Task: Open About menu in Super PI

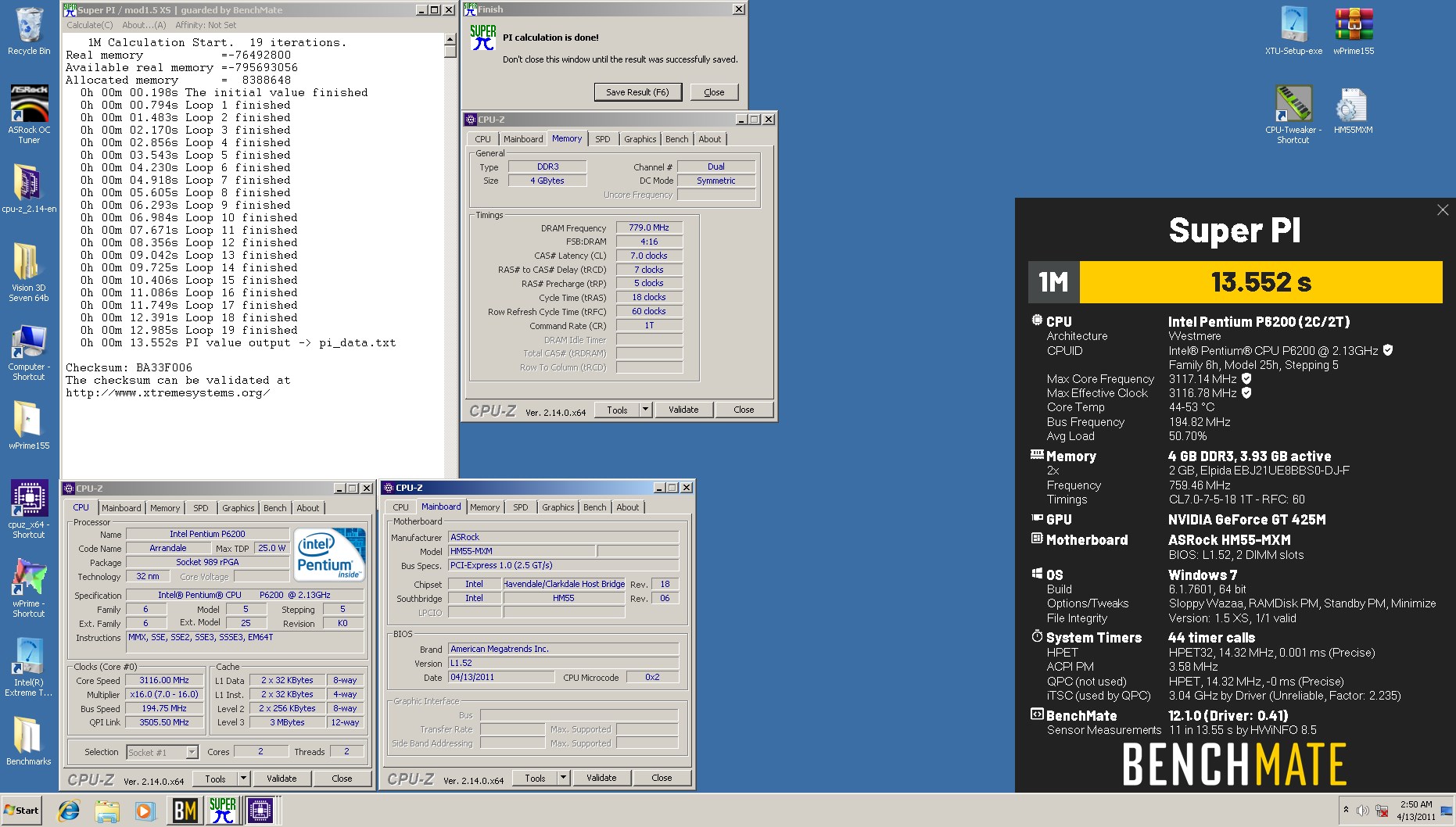Action: tap(144, 25)
